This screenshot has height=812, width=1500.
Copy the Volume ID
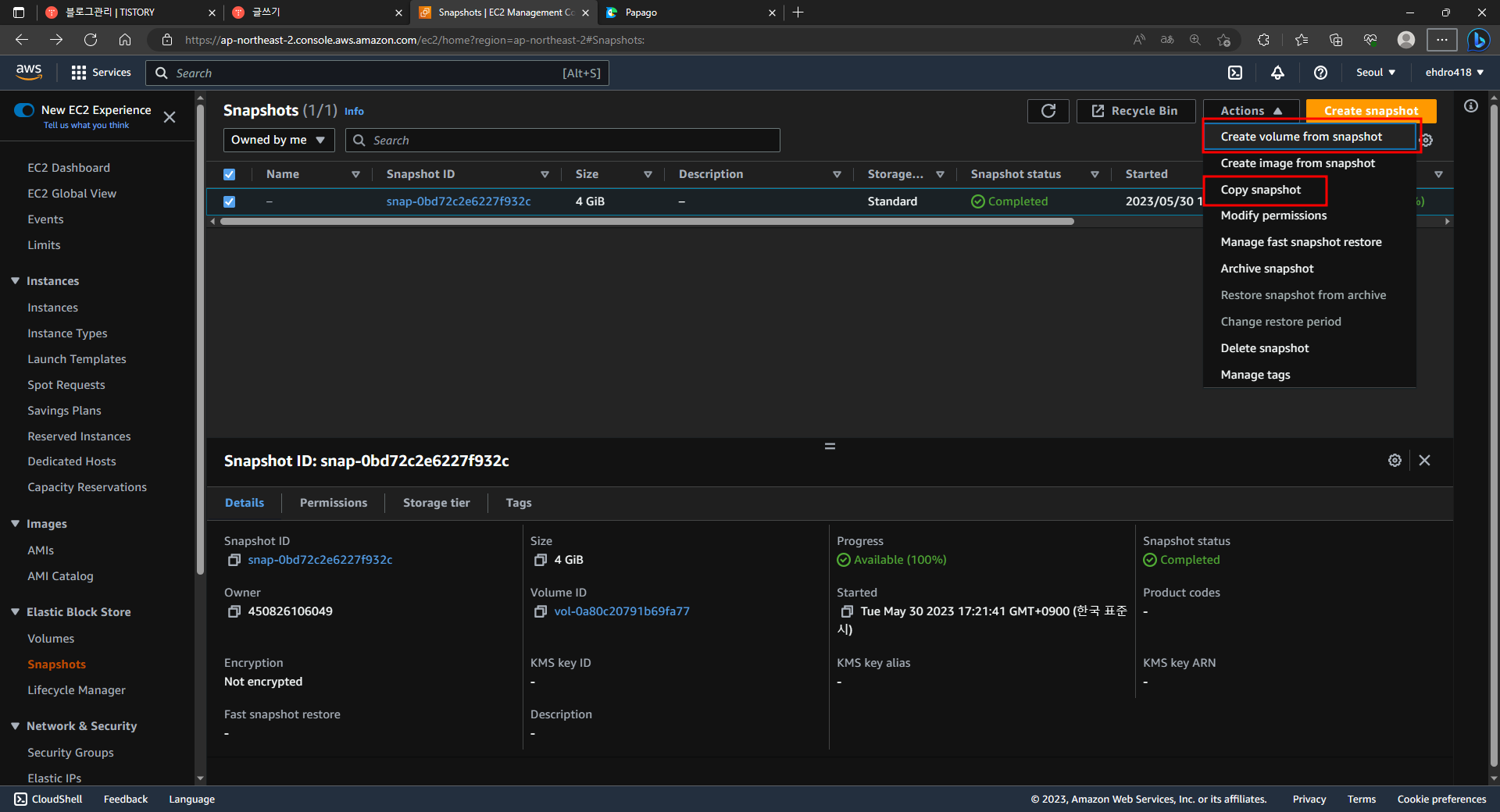pos(540,611)
